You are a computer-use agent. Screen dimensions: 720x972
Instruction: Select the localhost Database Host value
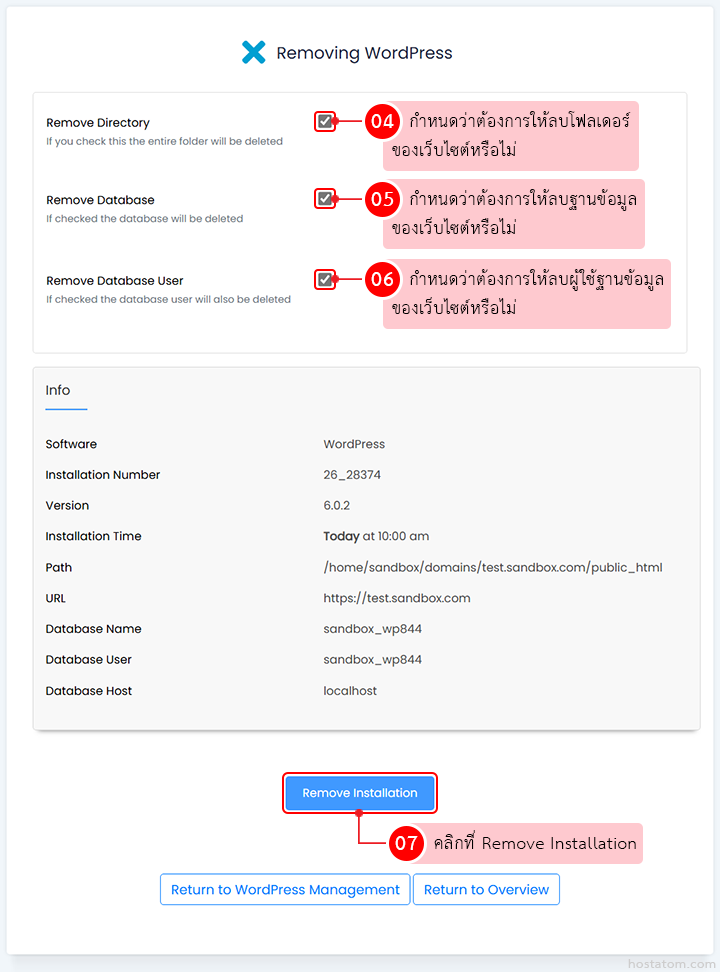pyautogui.click(x=350, y=691)
